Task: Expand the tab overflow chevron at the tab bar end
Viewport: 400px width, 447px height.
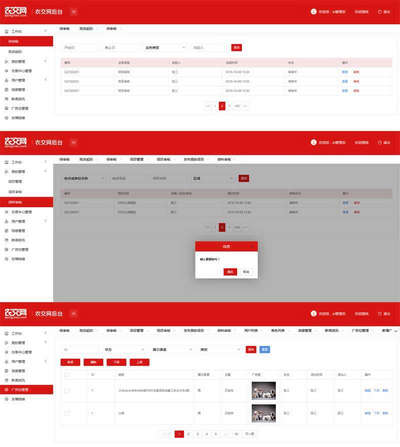Action: 396,331
